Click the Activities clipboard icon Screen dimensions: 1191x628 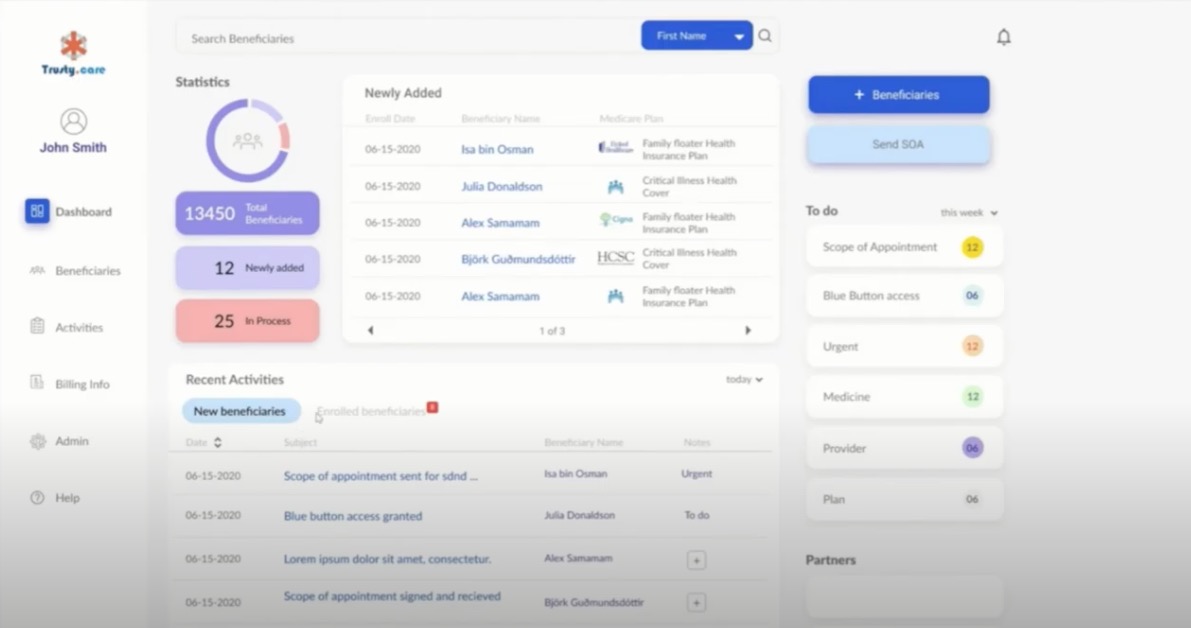coord(37,326)
